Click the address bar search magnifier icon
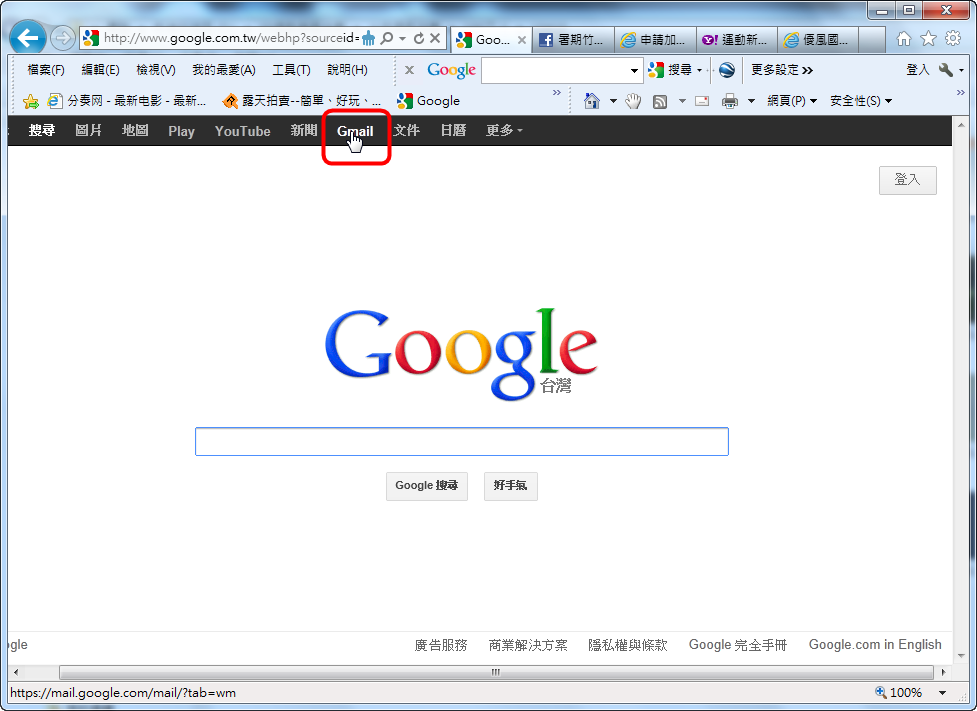This screenshot has width=977, height=711. (386, 39)
